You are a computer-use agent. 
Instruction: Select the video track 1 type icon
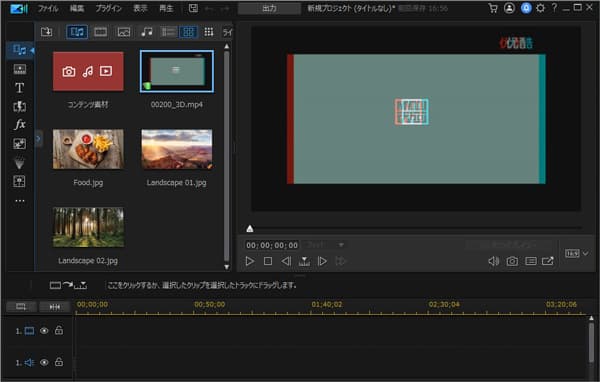pyautogui.click(x=29, y=331)
